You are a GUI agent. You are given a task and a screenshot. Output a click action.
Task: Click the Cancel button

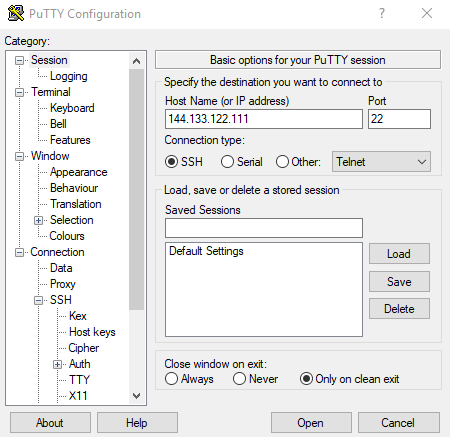pyautogui.click(x=399, y=423)
